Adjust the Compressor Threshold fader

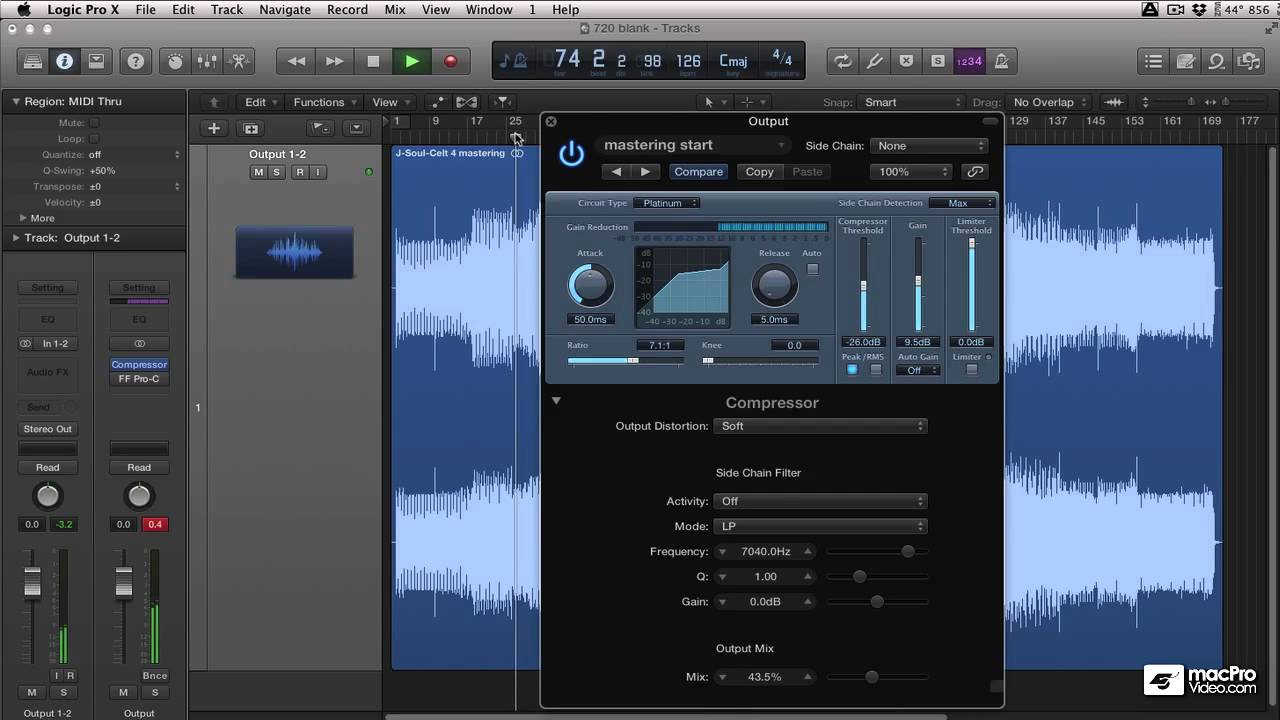[863, 285]
